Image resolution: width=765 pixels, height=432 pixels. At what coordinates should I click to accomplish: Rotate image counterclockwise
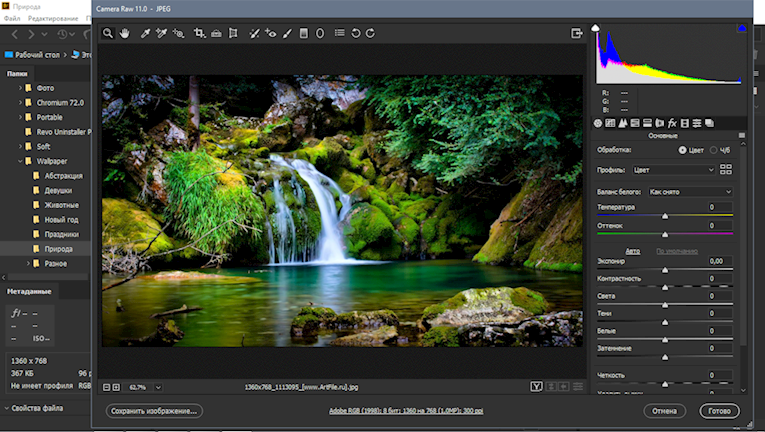click(x=356, y=33)
